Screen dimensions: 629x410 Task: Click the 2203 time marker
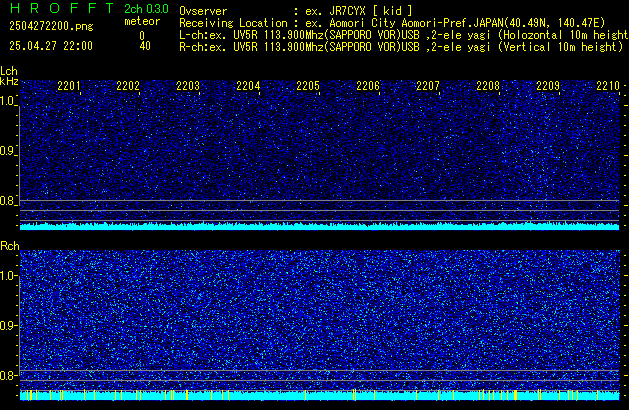click(188, 86)
